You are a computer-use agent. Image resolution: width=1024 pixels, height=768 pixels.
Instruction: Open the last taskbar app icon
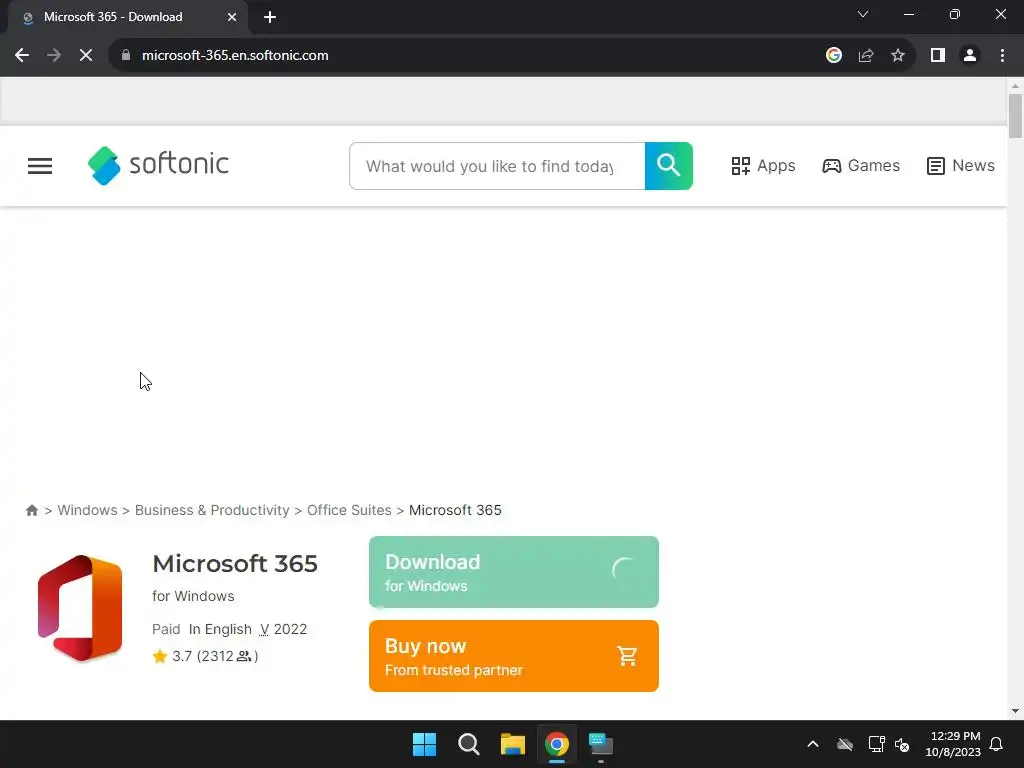601,744
